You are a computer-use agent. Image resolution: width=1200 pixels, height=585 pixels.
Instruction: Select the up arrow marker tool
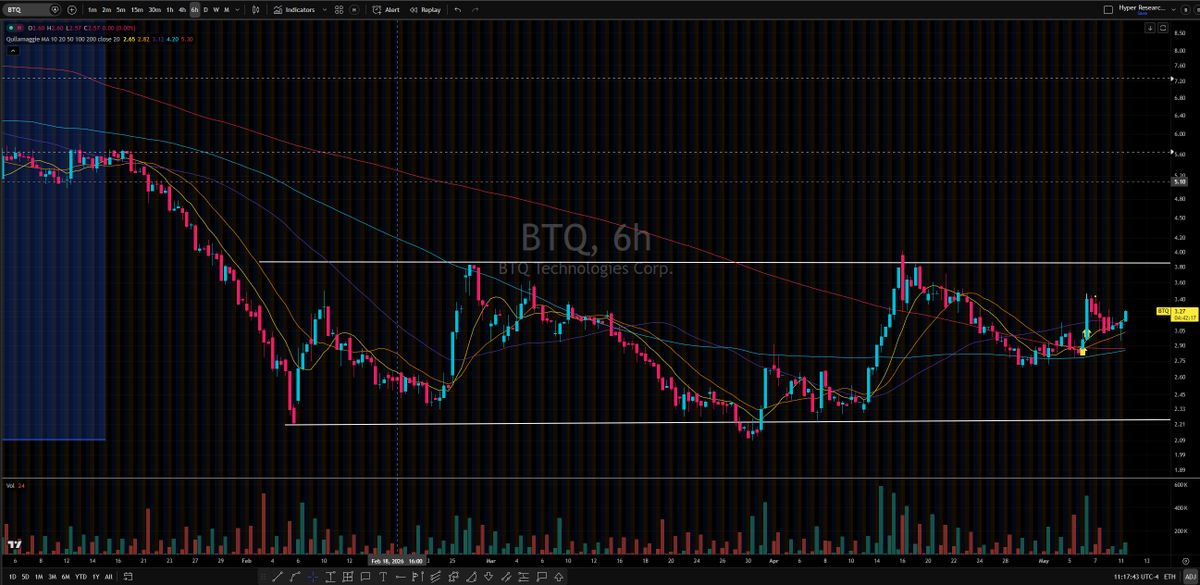pyautogui.click(x=559, y=576)
